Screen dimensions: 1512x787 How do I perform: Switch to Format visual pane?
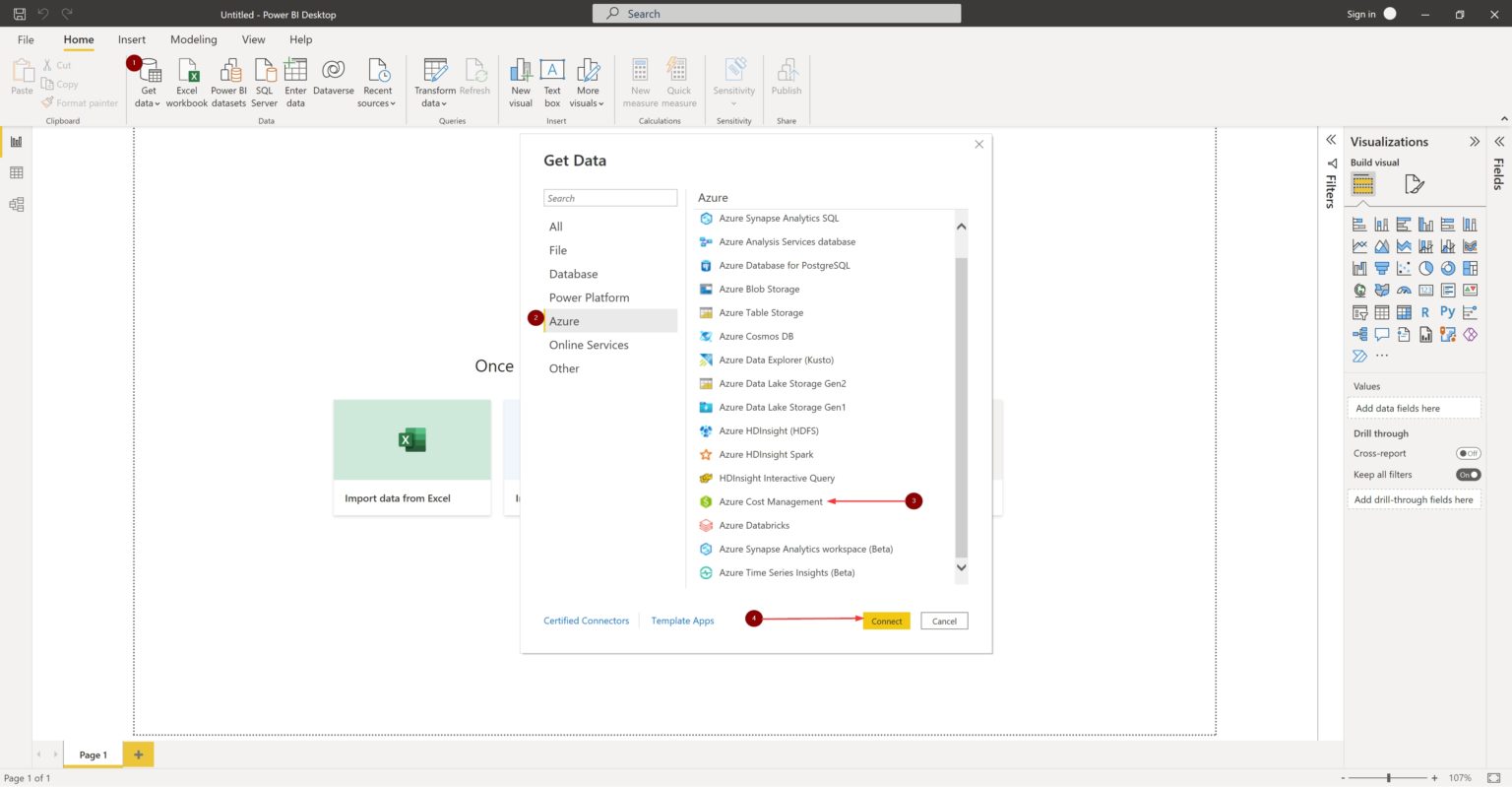click(x=1415, y=183)
